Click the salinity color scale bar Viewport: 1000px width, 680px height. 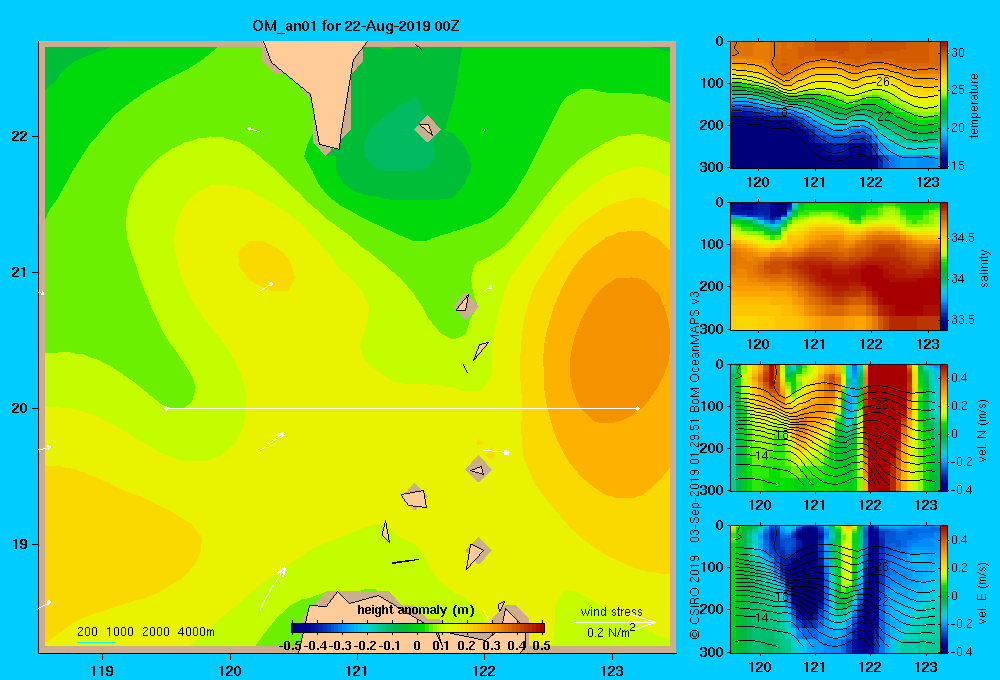tap(944, 266)
